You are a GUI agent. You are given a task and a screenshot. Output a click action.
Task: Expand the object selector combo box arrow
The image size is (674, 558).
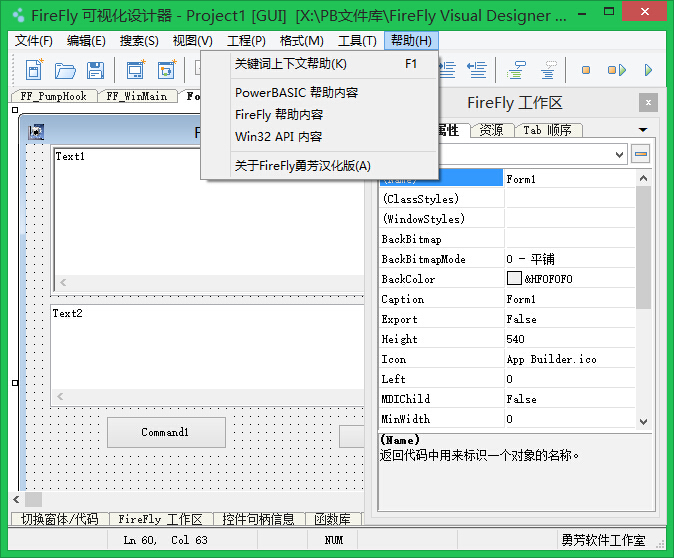619,154
